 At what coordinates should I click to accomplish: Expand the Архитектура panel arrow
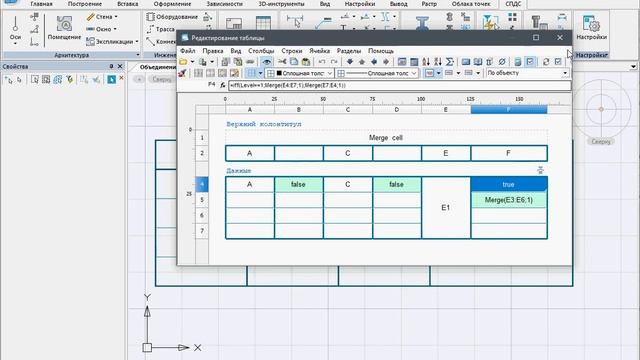tap(138, 55)
